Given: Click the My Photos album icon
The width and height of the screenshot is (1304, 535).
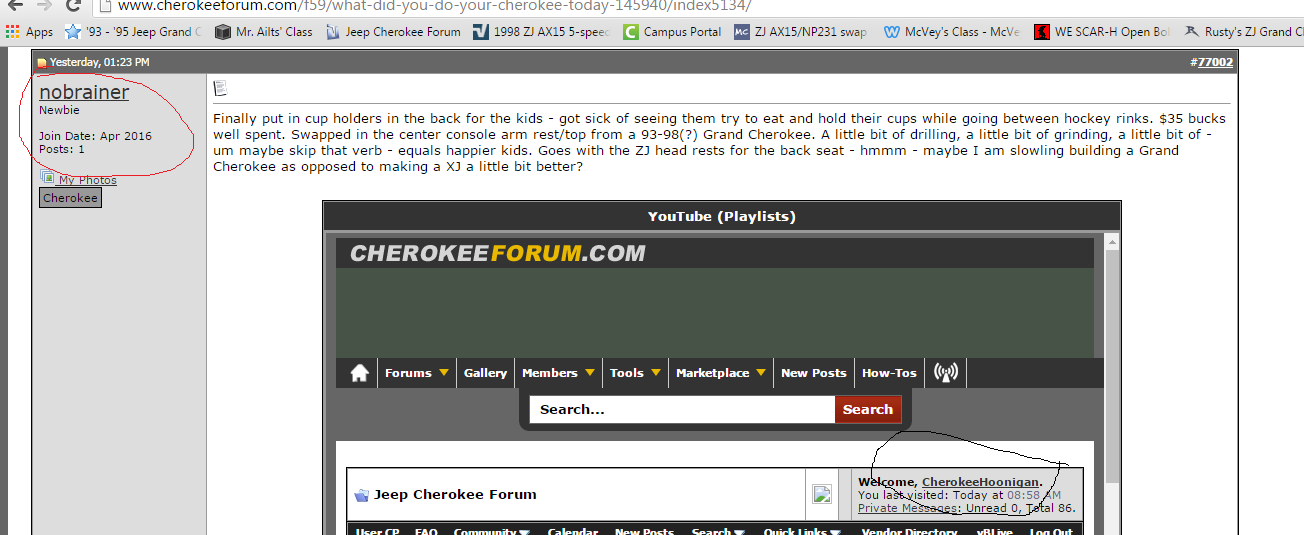Looking at the screenshot, I should pos(47,178).
